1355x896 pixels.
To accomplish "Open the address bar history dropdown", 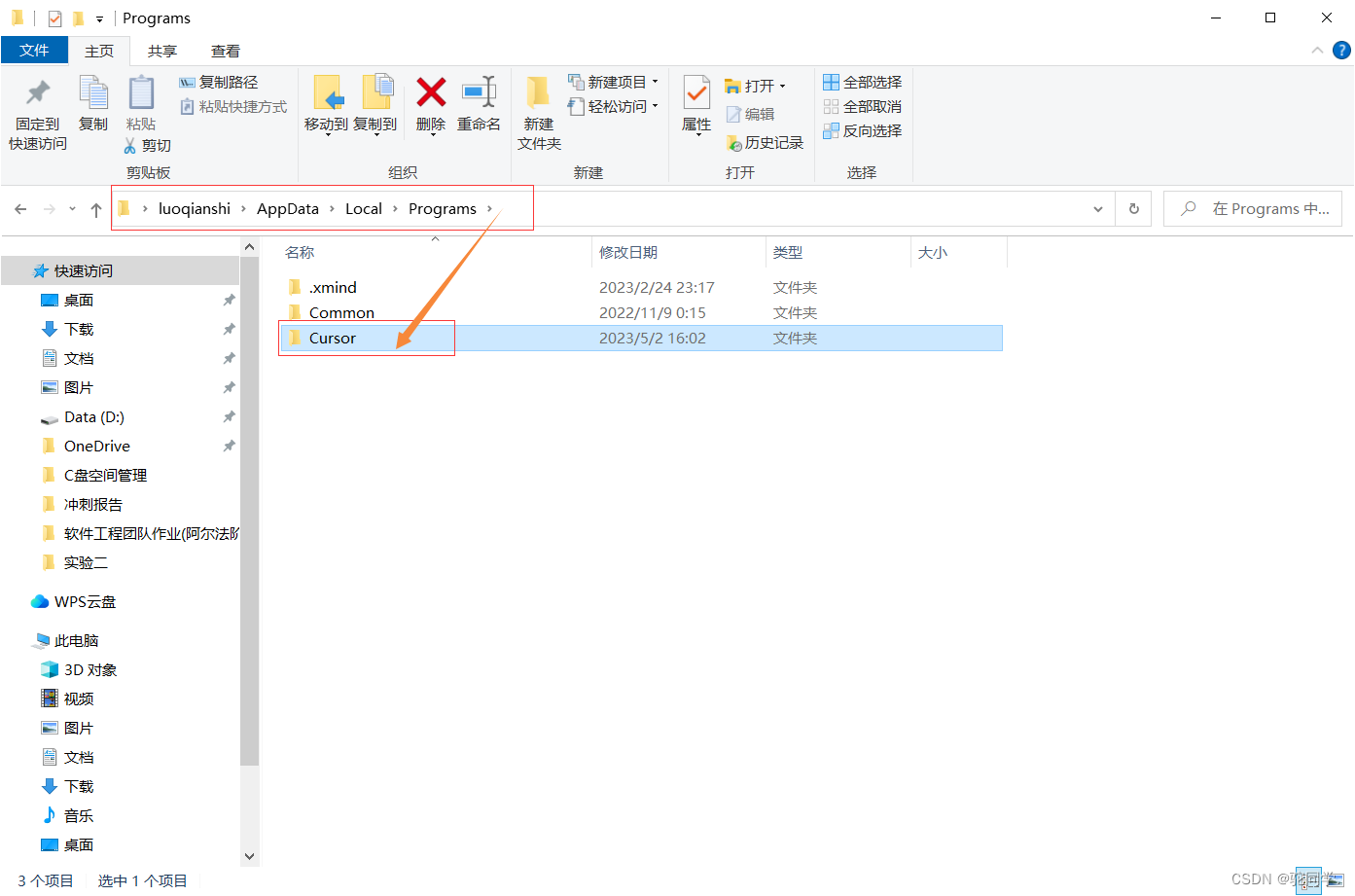I will [x=1098, y=209].
